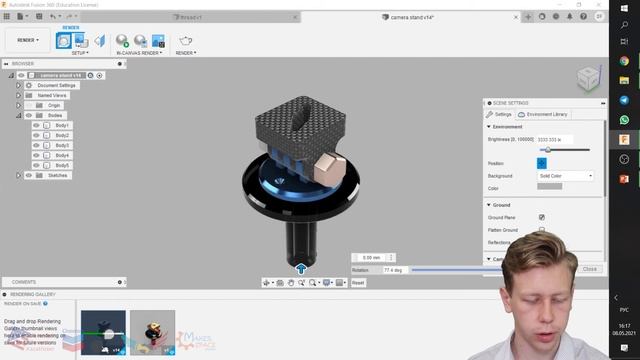640x360 pixels.
Task: Open the notifications bell icon
Action: [x=570, y=16]
